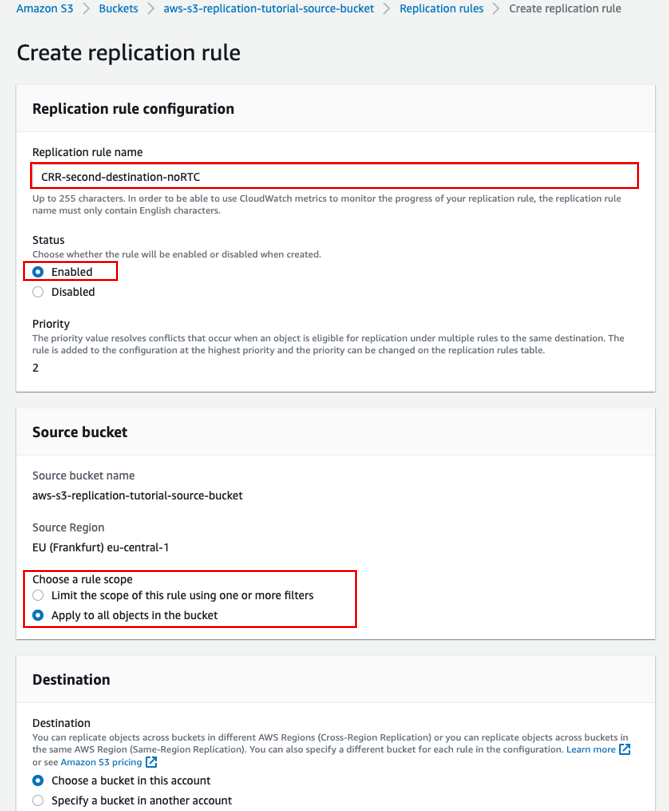Follow the Learn more link about replication

click(x=590, y=749)
